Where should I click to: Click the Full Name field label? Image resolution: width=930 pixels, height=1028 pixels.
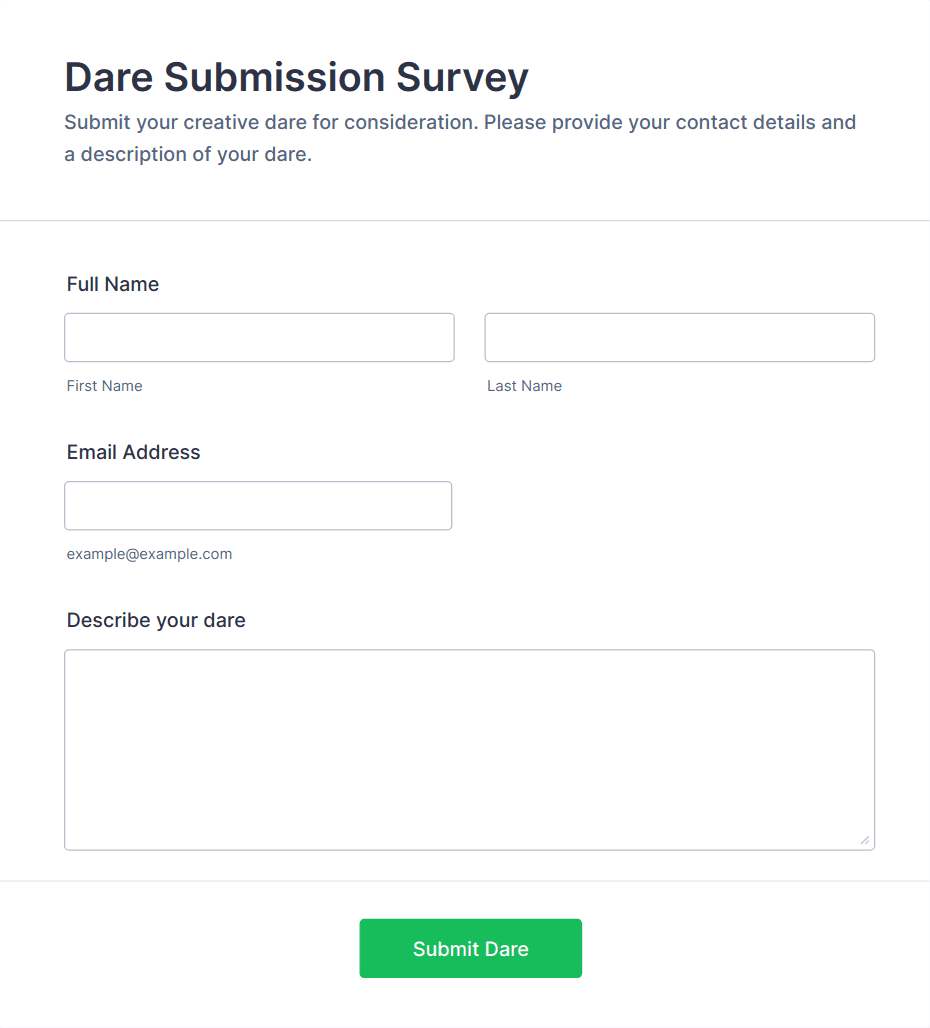tap(113, 284)
